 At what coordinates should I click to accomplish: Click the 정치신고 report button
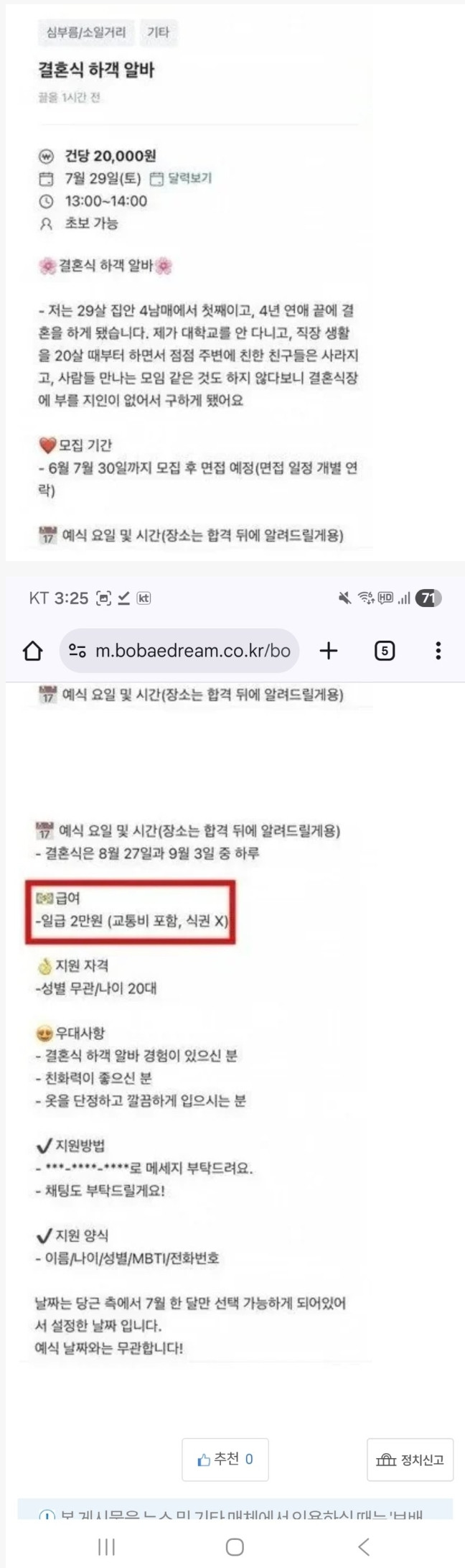410,1460
